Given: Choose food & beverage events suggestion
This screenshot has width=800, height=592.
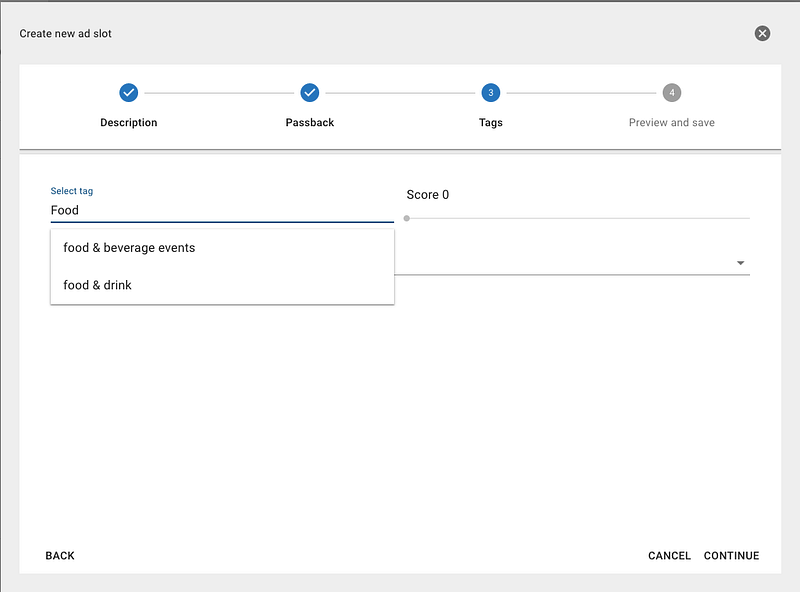Looking at the screenshot, I should click(222, 248).
